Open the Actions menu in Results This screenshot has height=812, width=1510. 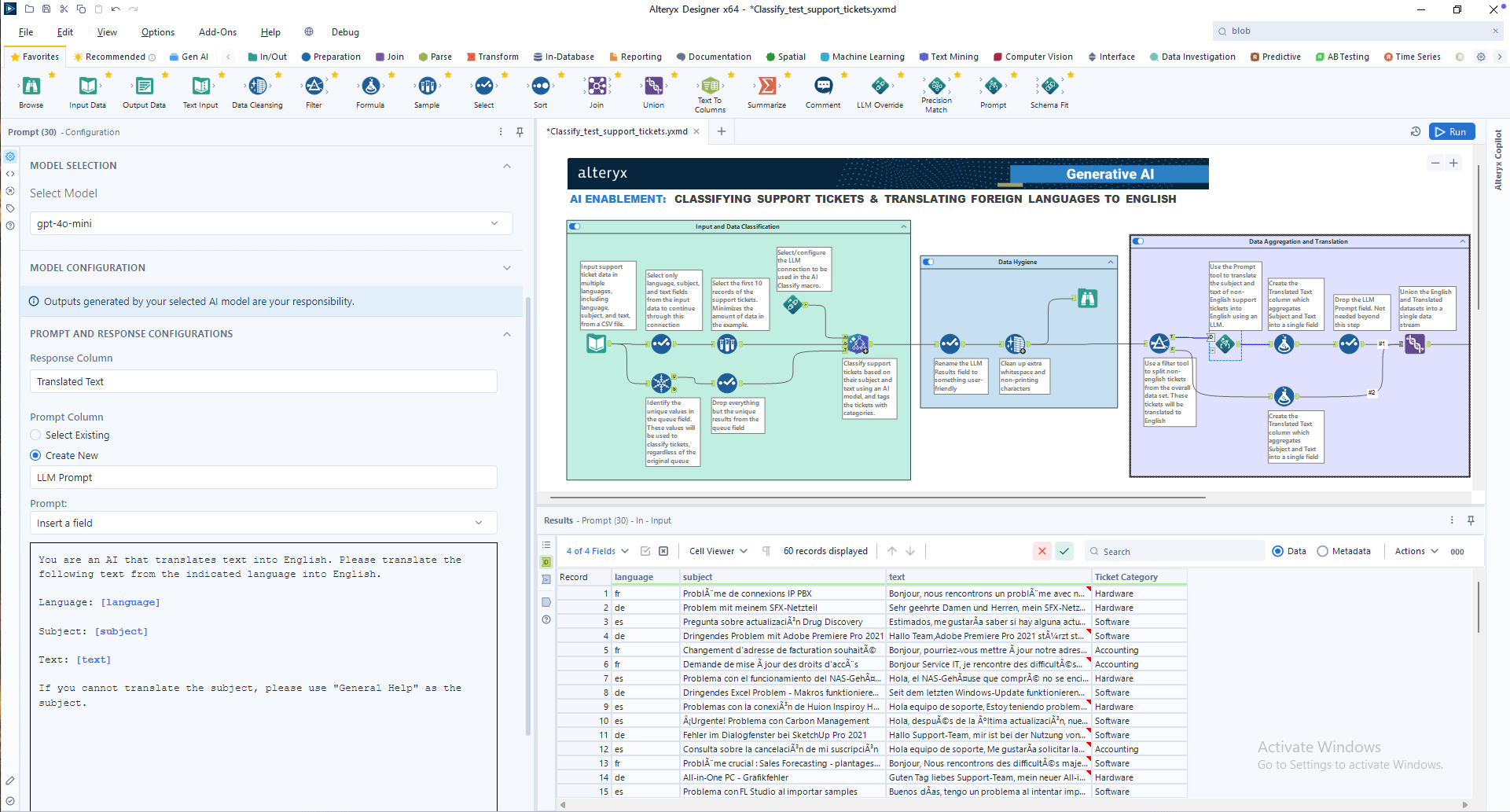[1416, 551]
